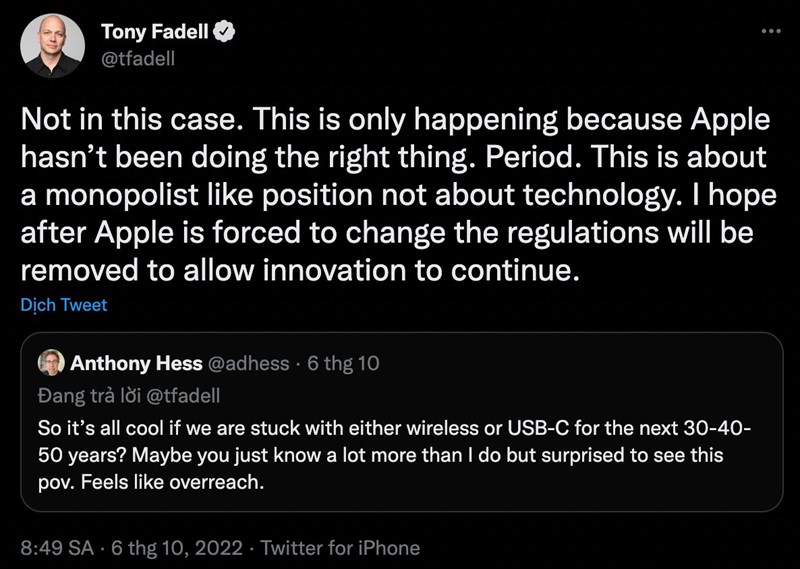Click the quoted tweet date 6 thg 10
The height and width of the screenshot is (569, 800).
coord(343,363)
